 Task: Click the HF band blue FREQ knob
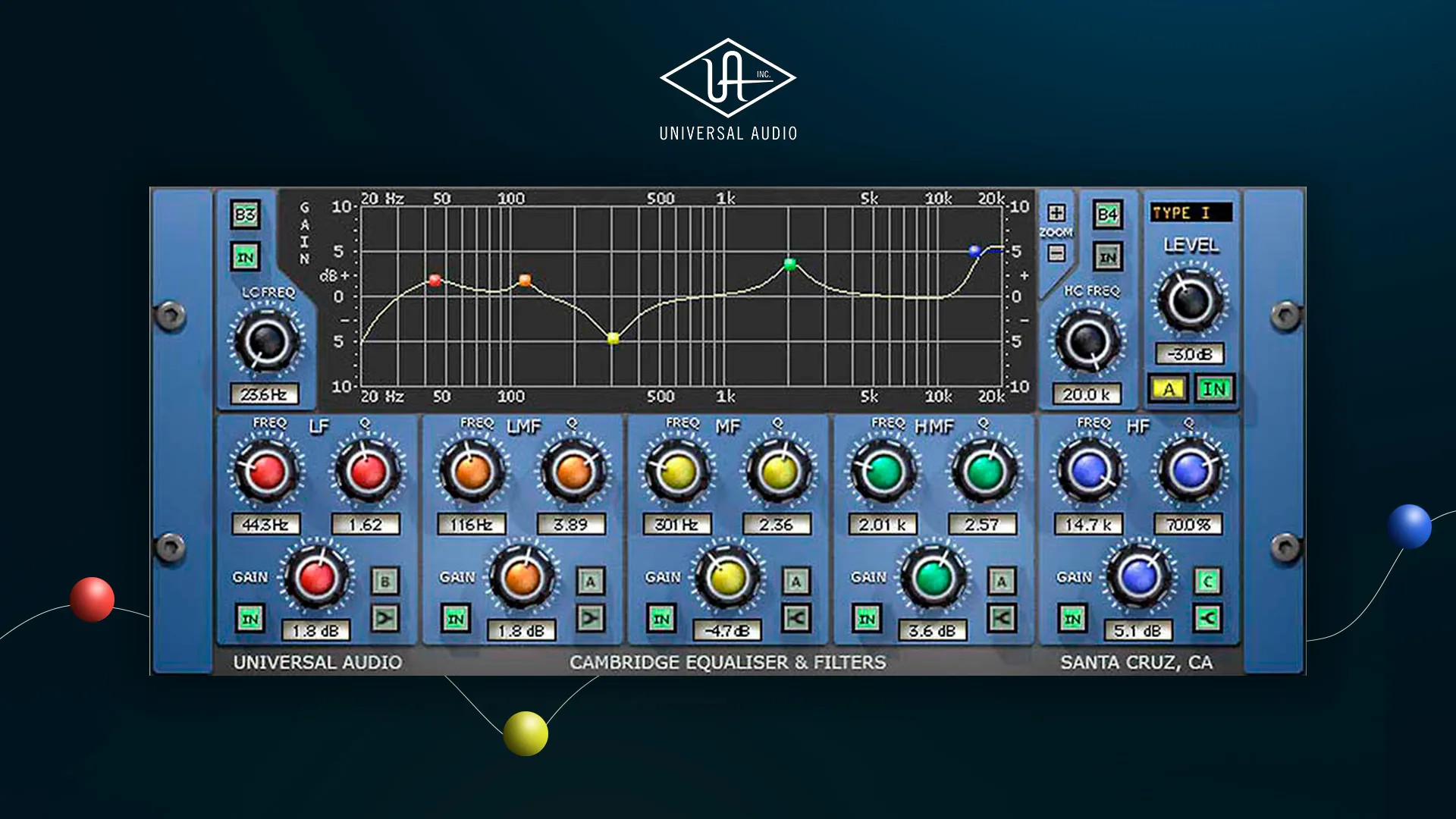click(1089, 472)
